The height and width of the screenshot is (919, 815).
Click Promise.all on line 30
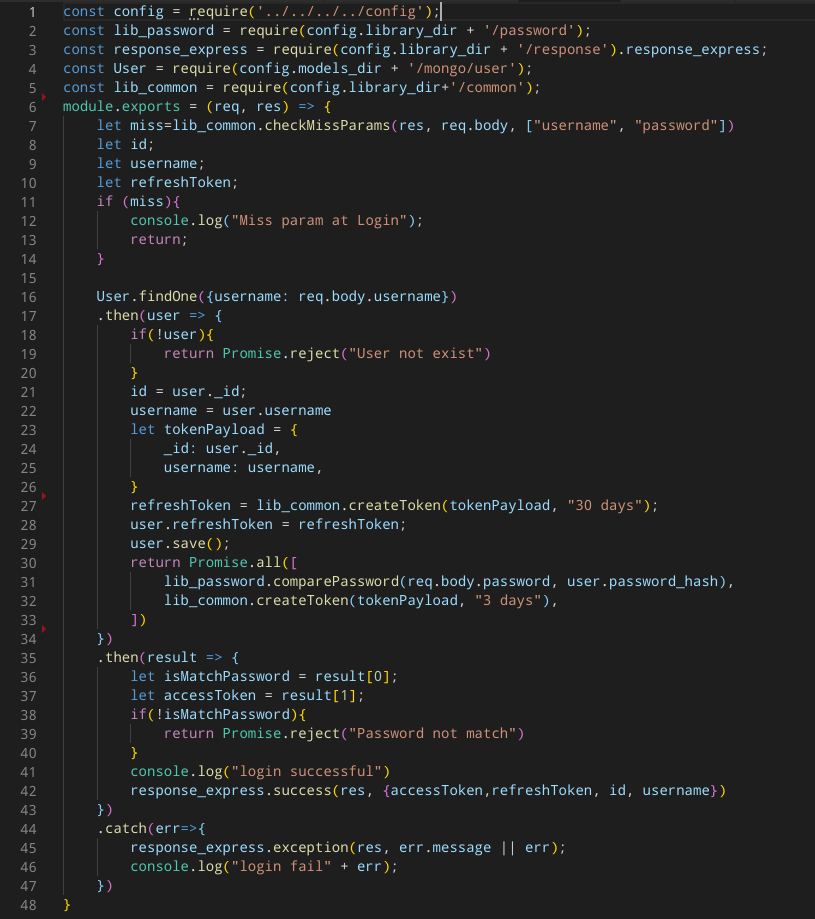[235, 562]
